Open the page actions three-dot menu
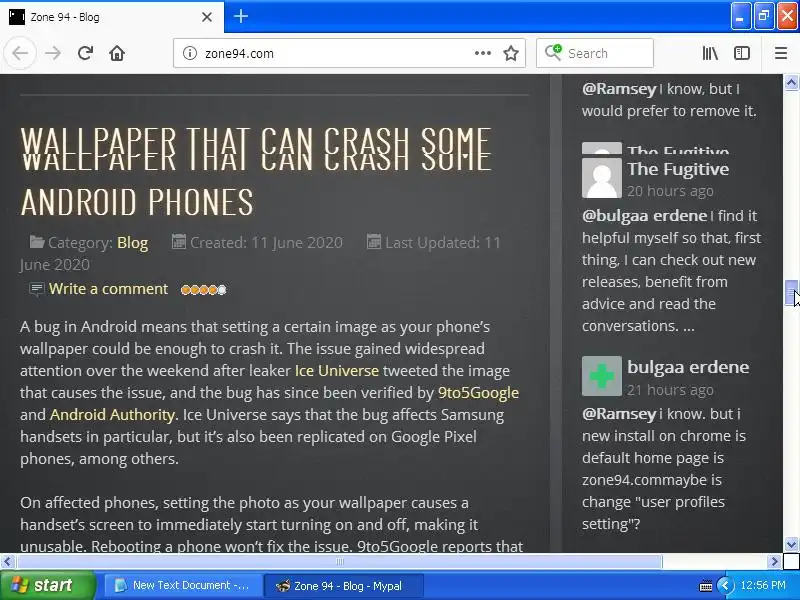This screenshot has height=600, width=800. coord(483,53)
